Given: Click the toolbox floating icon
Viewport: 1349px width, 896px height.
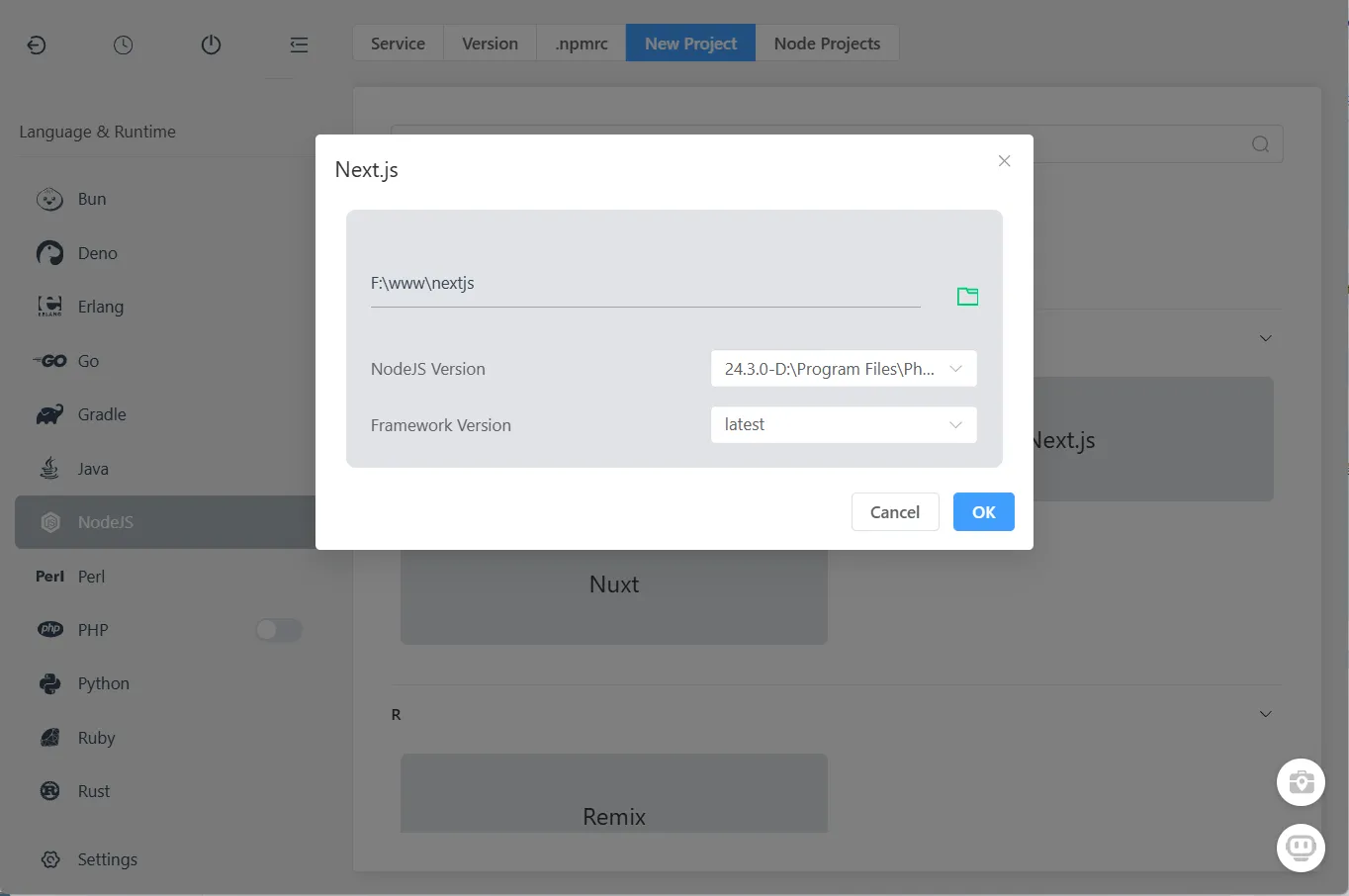Looking at the screenshot, I should [x=1301, y=782].
